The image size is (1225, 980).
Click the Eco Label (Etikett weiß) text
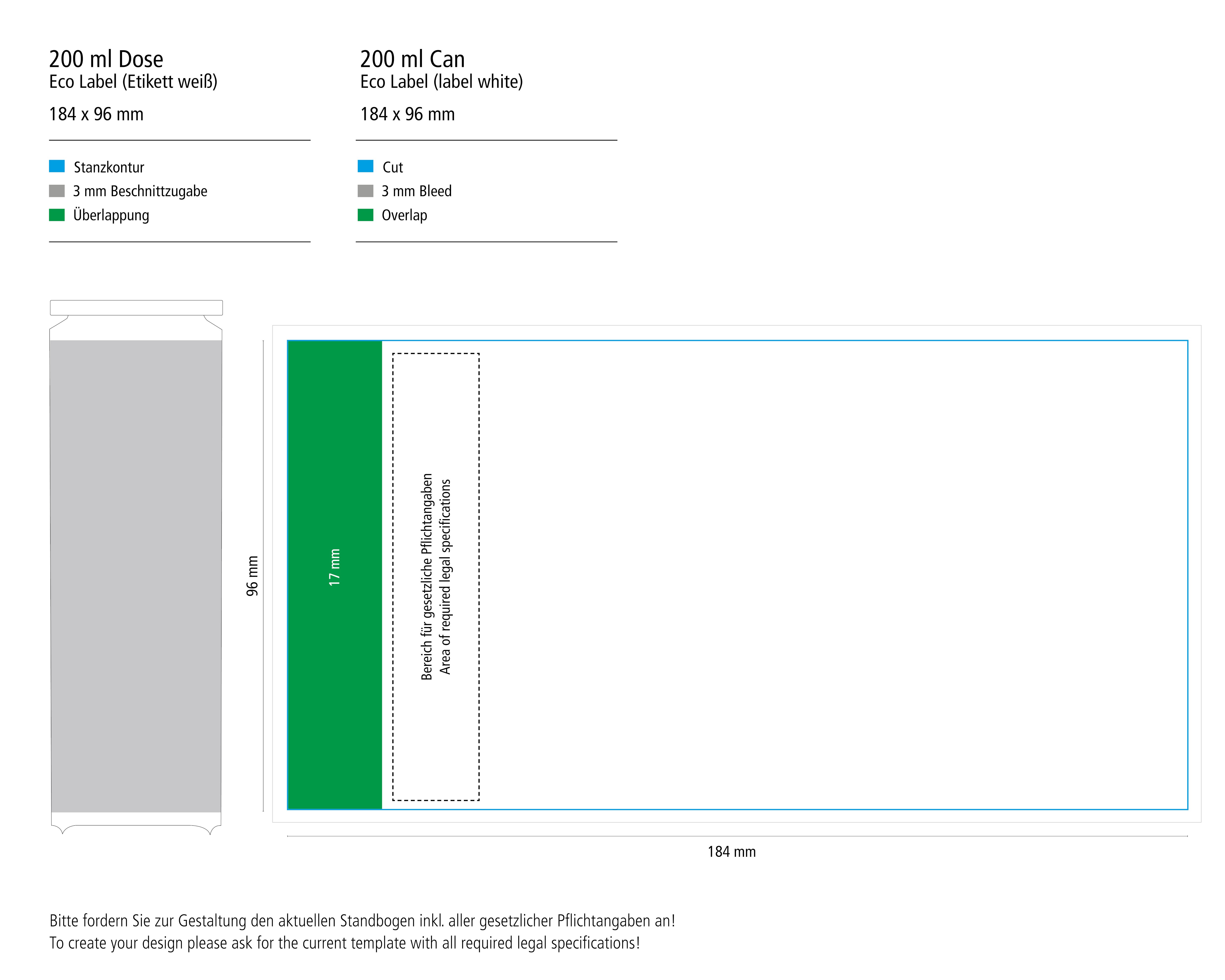(x=134, y=82)
